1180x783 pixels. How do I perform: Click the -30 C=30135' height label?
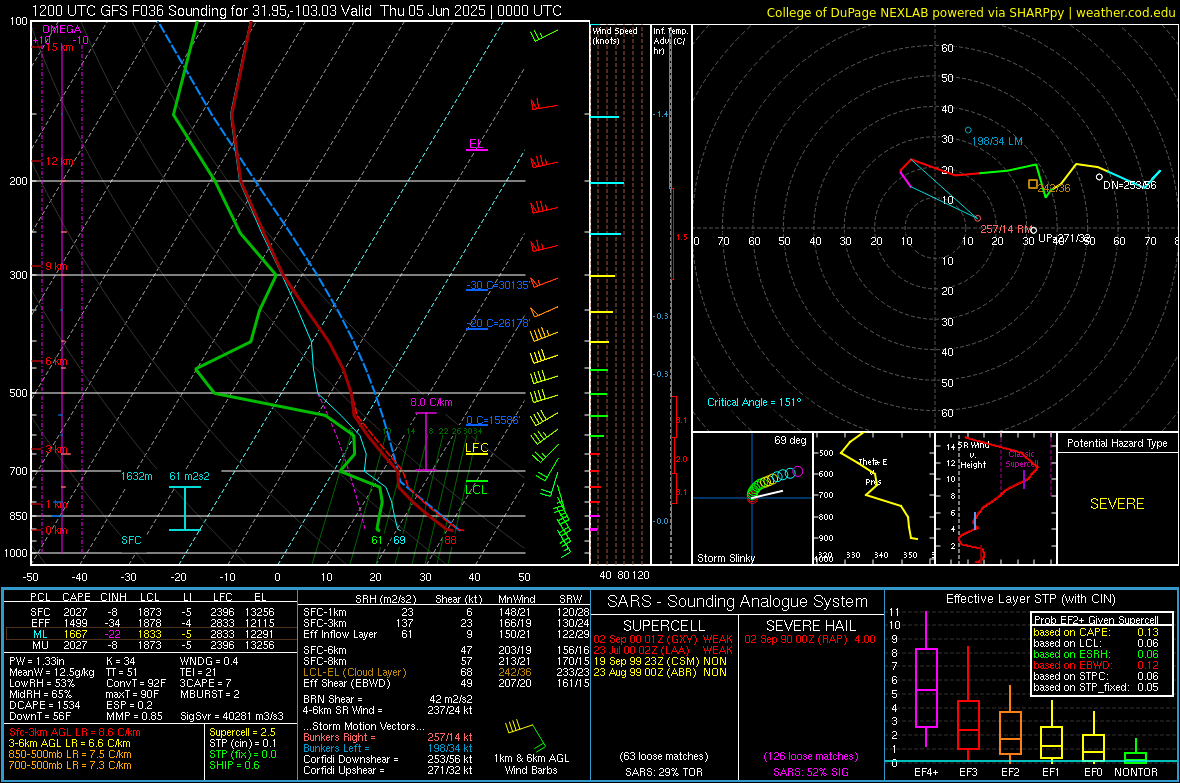tap(497, 285)
